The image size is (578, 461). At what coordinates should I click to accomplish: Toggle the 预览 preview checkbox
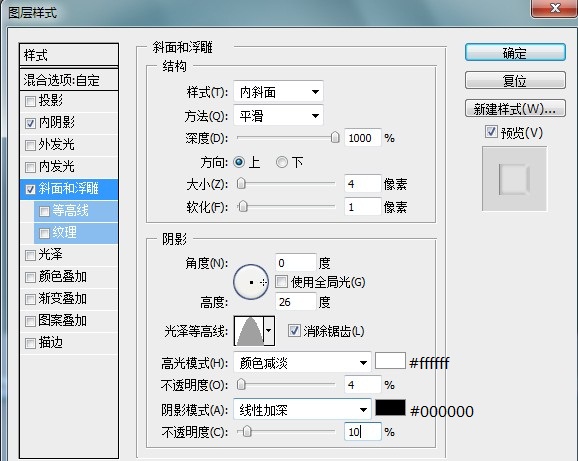pos(491,132)
